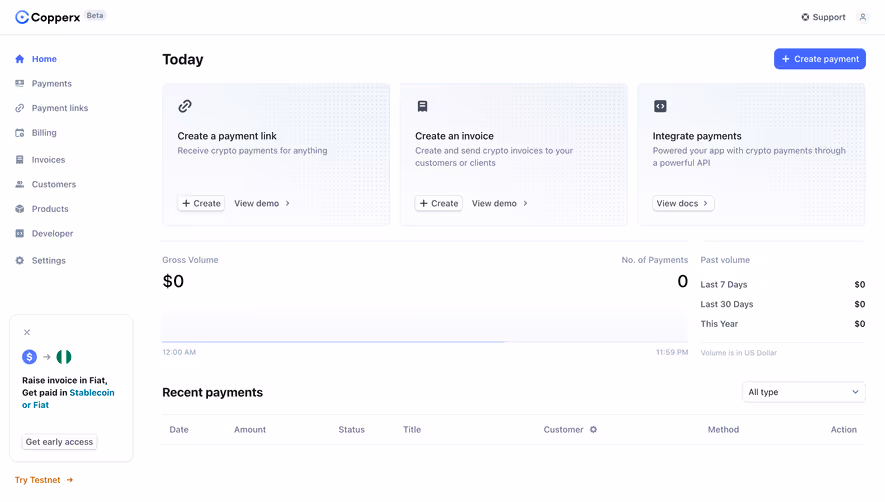Click the Amount column header

click(250, 430)
